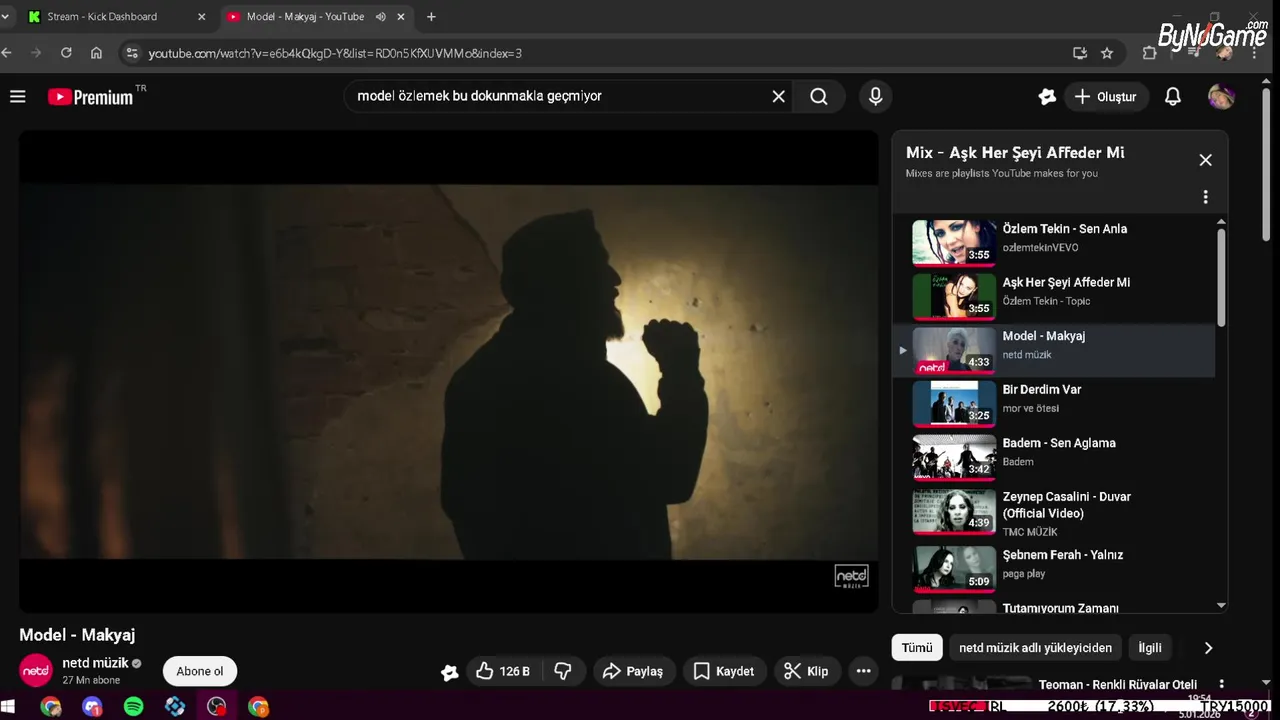Screen dimensions: 1280x720
Task: Click the sparkle Ask icon below video
Action: pos(450,672)
